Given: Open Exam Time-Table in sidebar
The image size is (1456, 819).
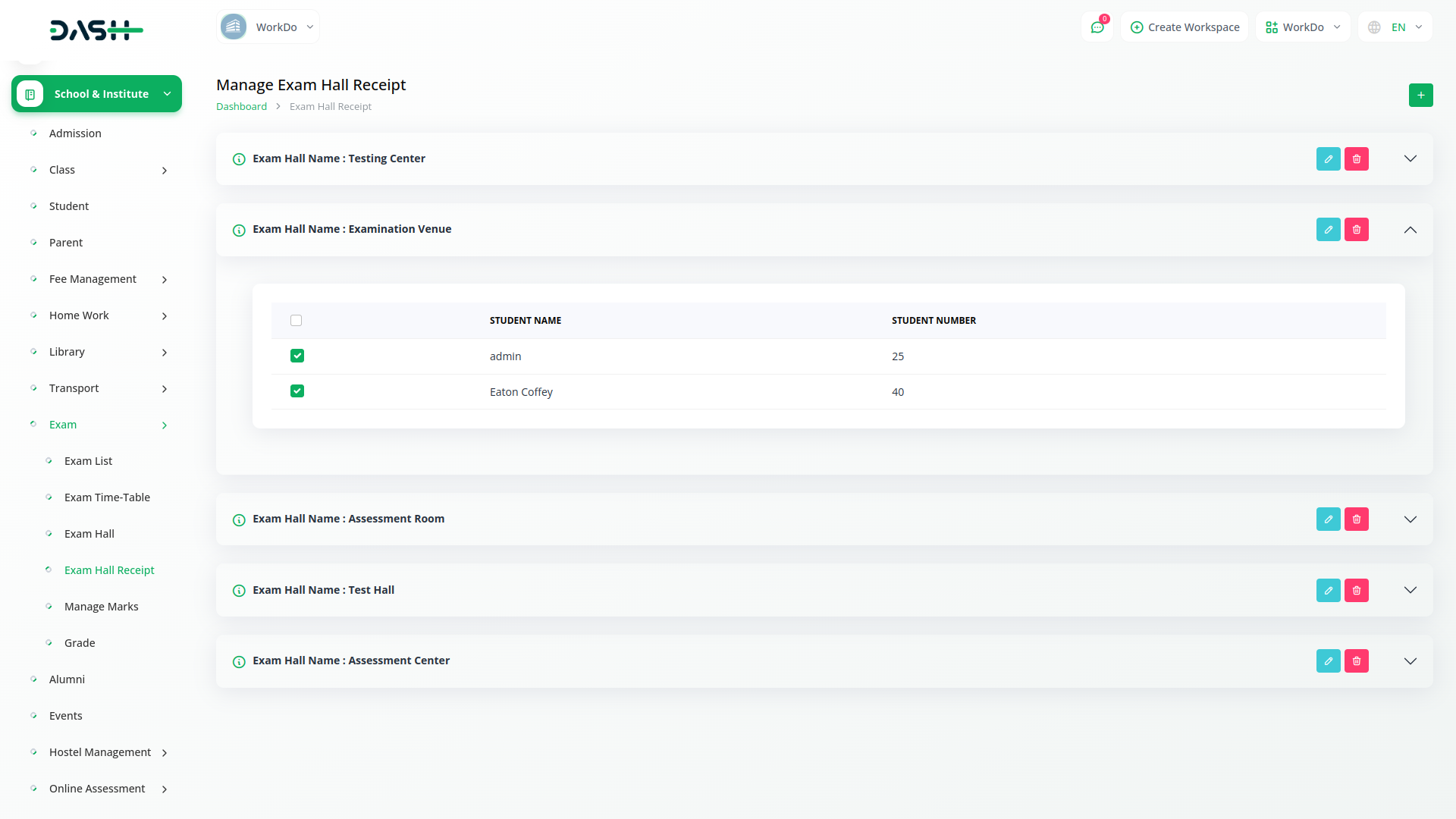Looking at the screenshot, I should [x=107, y=497].
